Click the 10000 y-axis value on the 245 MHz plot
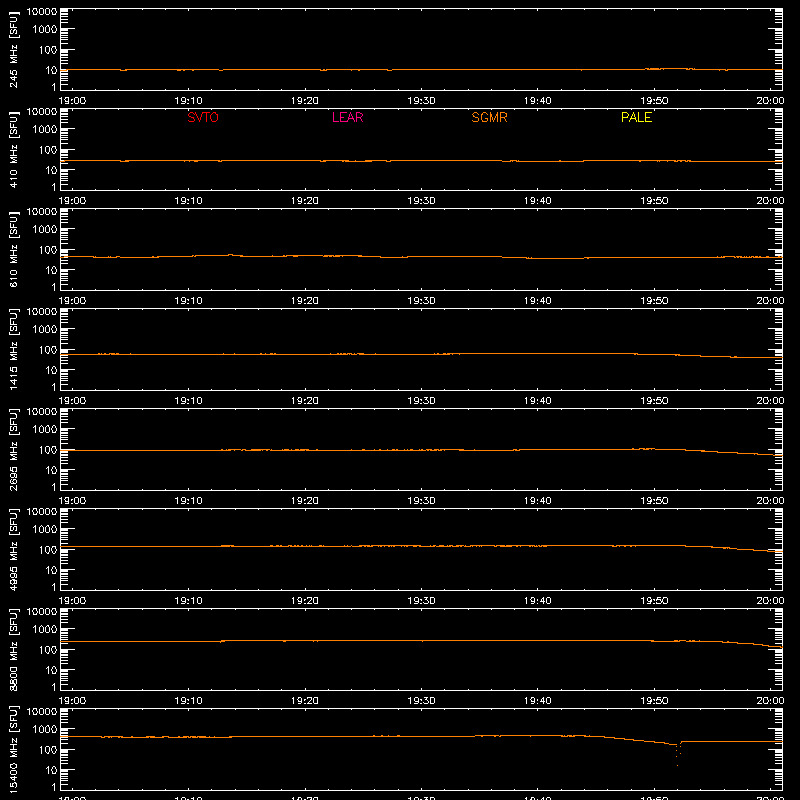800x800 pixels. coord(42,11)
